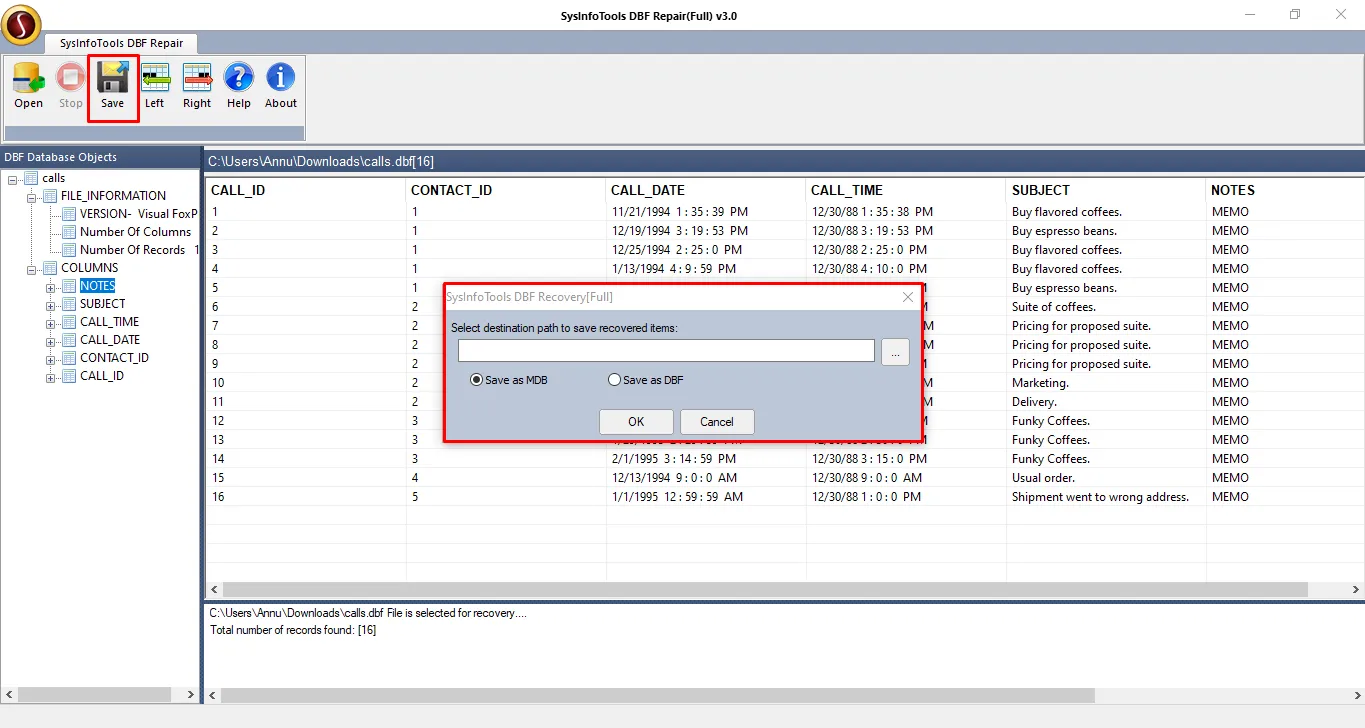This screenshot has height=728, width=1365.
Task: Click the browse (...) destination button
Action: pyautogui.click(x=895, y=352)
